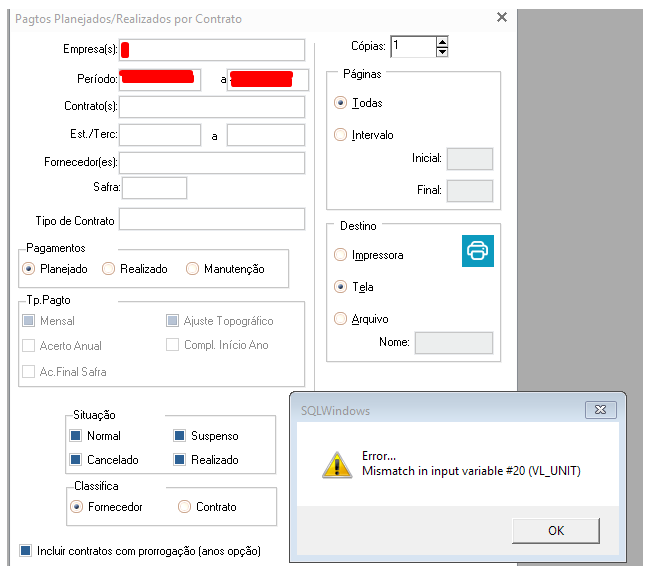Close the Pagtos Planejados/Realizados window
Image resolution: width=647 pixels, height=569 pixels.
pyautogui.click(x=502, y=17)
